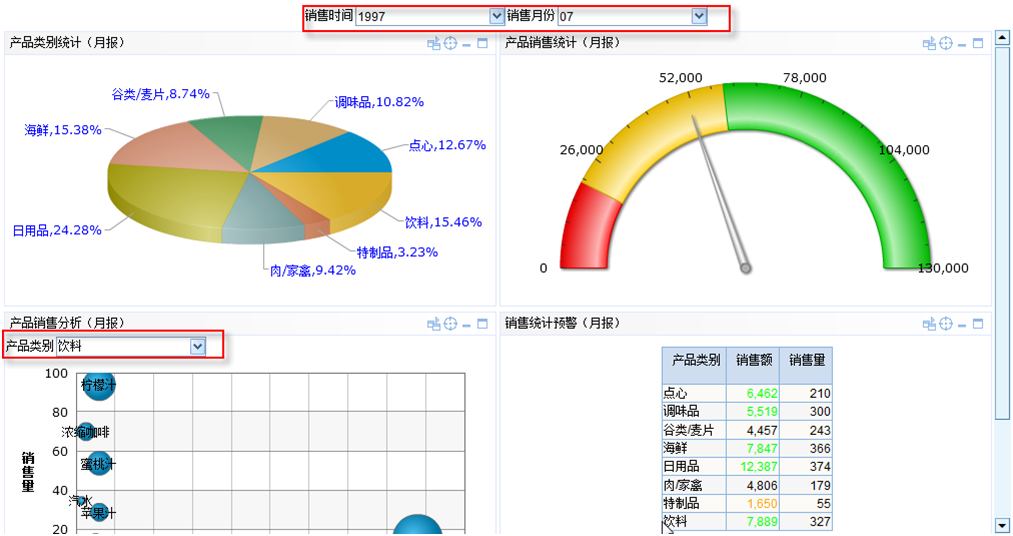Open the 销售时间 year dropdown arrow
The image size is (1013, 536).
[496, 16]
